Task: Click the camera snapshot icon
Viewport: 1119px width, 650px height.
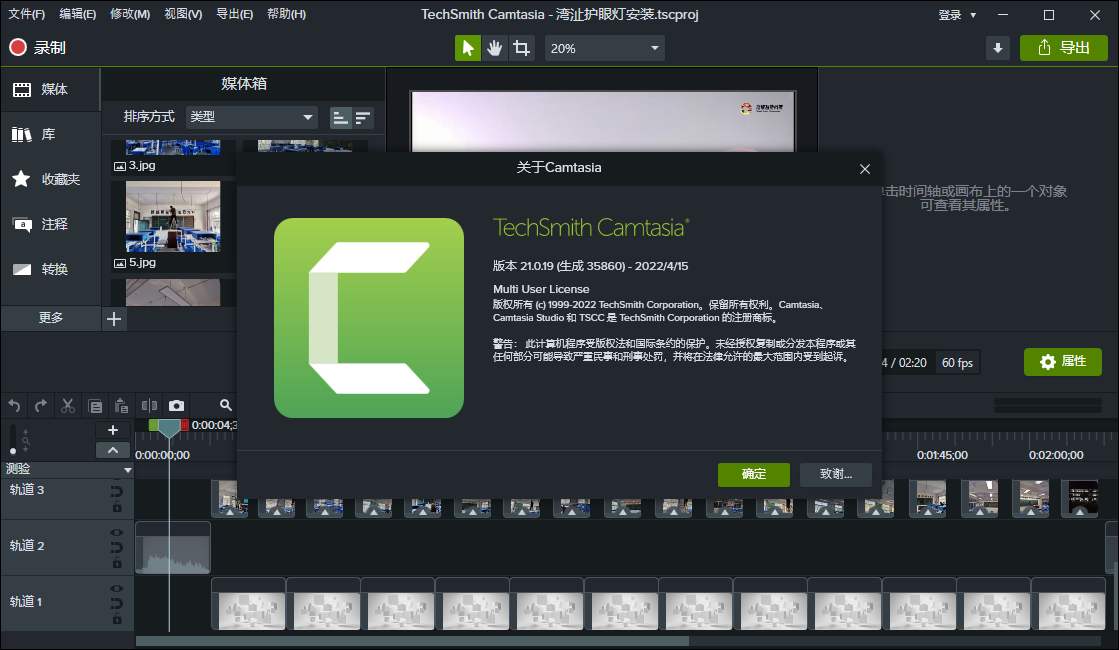Action: pos(176,406)
